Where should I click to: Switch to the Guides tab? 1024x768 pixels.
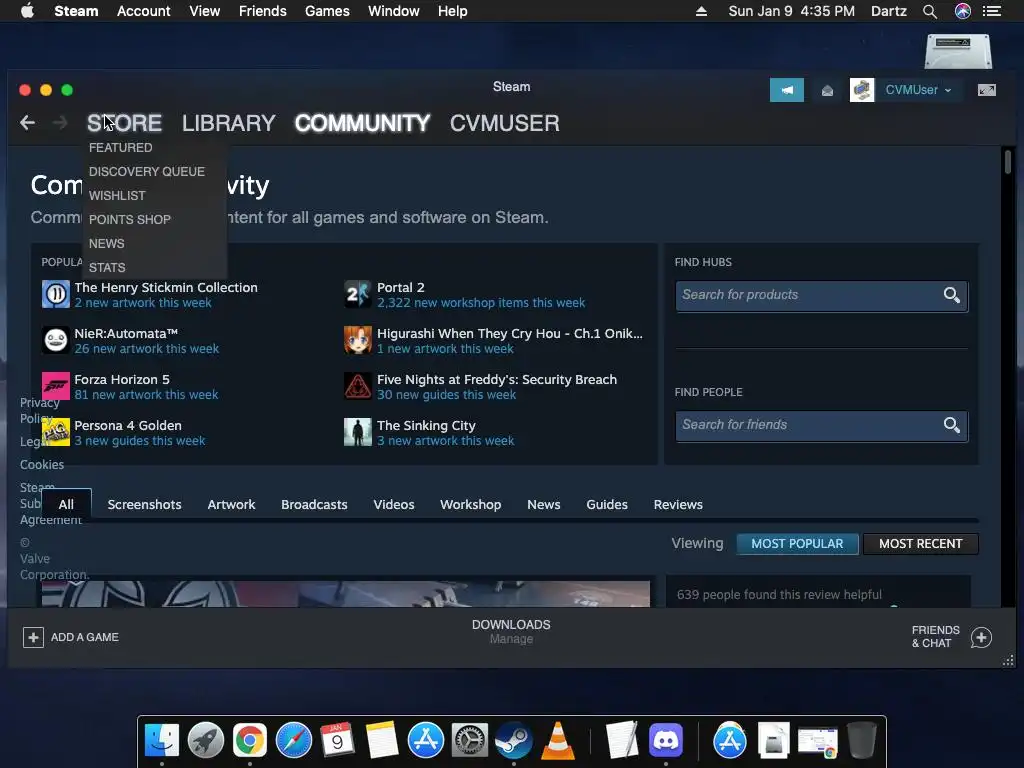(607, 504)
